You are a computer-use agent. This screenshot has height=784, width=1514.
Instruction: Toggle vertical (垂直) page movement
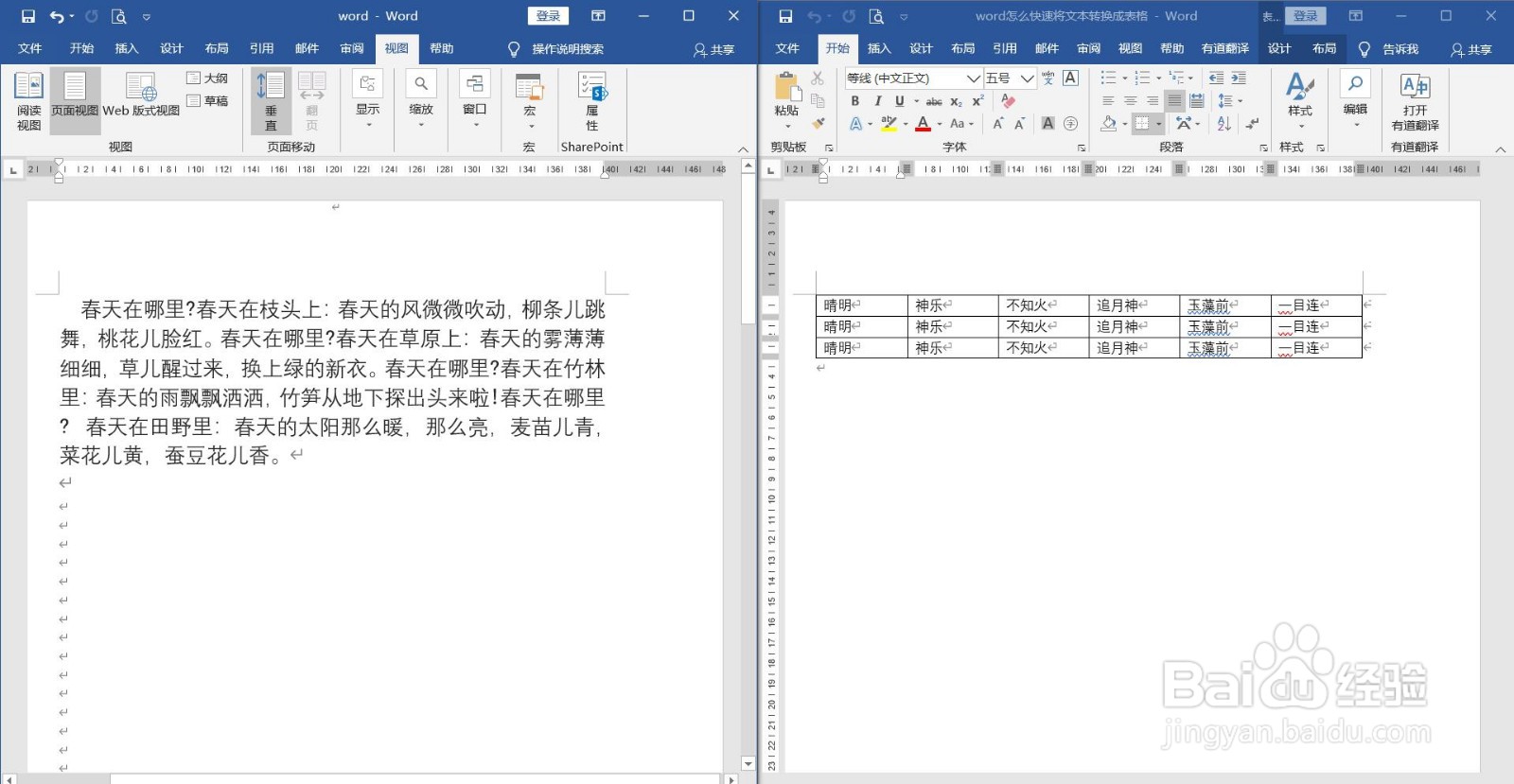click(x=271, y=101)
